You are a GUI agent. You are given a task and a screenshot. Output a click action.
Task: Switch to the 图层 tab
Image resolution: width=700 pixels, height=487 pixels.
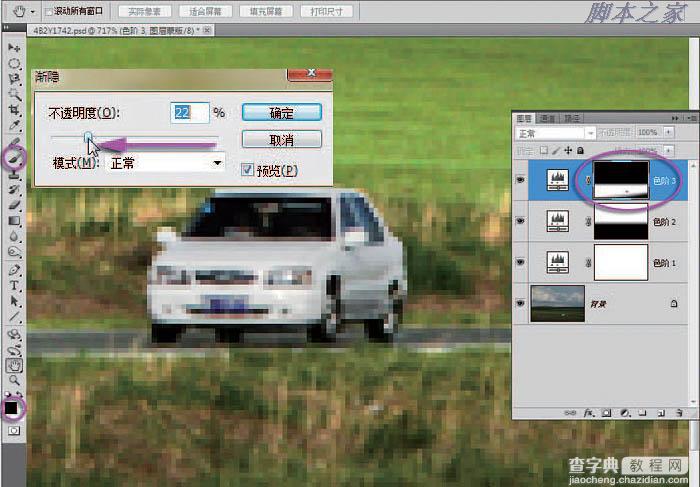tap(524, 118)
